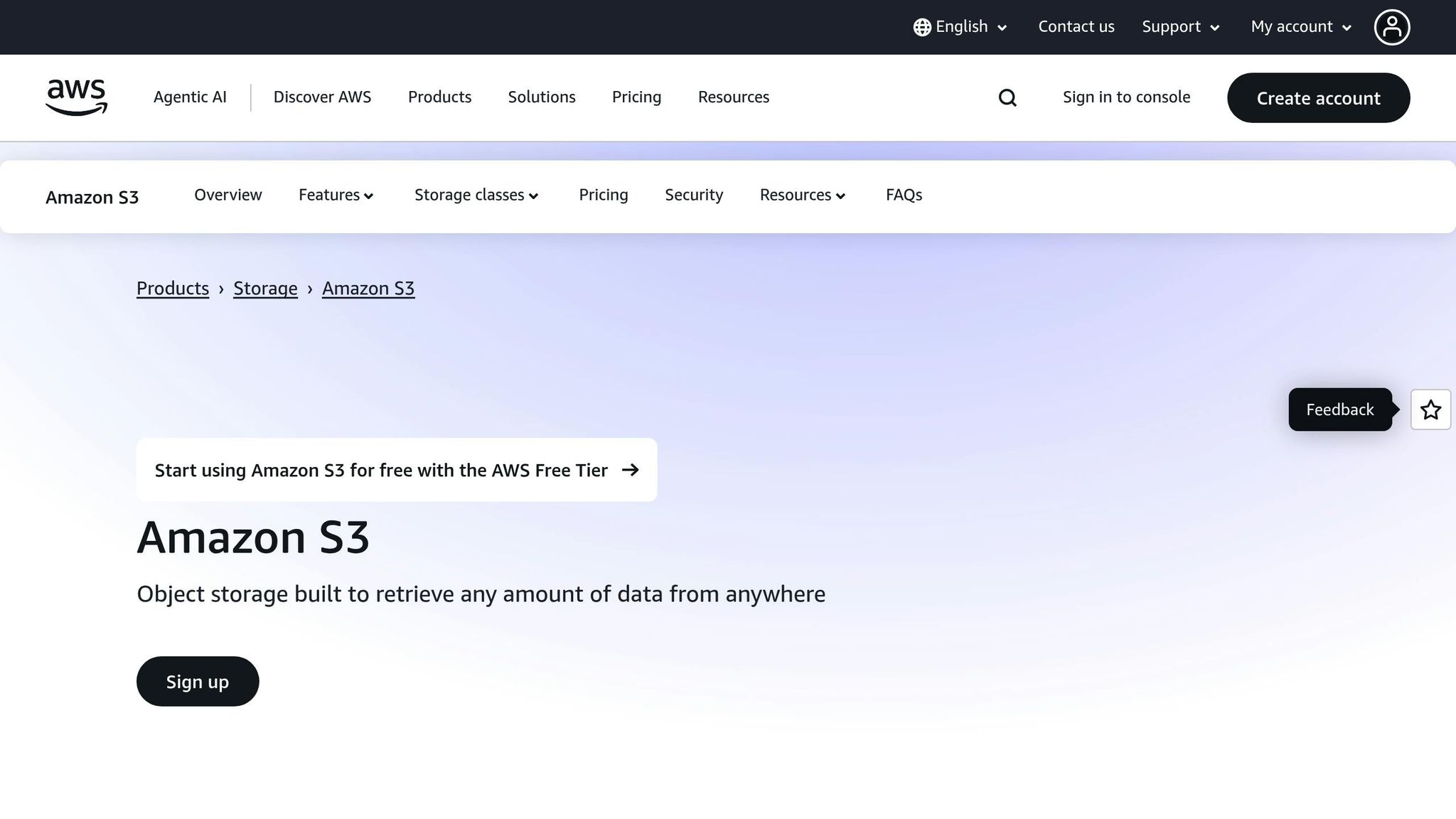Screen dimensions: 1456x819
Task: Select the Overview tab
Action: pos(227,196)
